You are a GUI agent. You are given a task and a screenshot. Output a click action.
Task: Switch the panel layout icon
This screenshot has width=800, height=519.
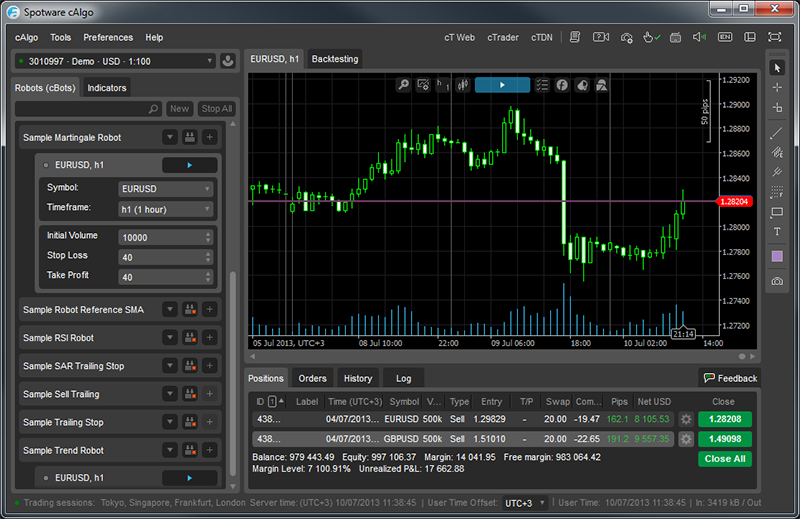pos(749,37)
